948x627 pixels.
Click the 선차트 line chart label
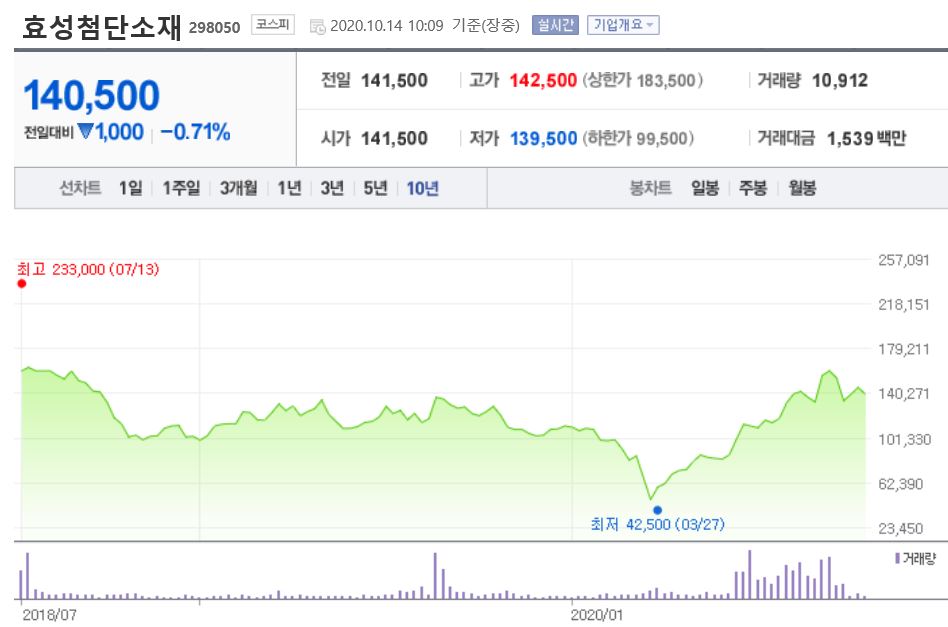[80, 188]
